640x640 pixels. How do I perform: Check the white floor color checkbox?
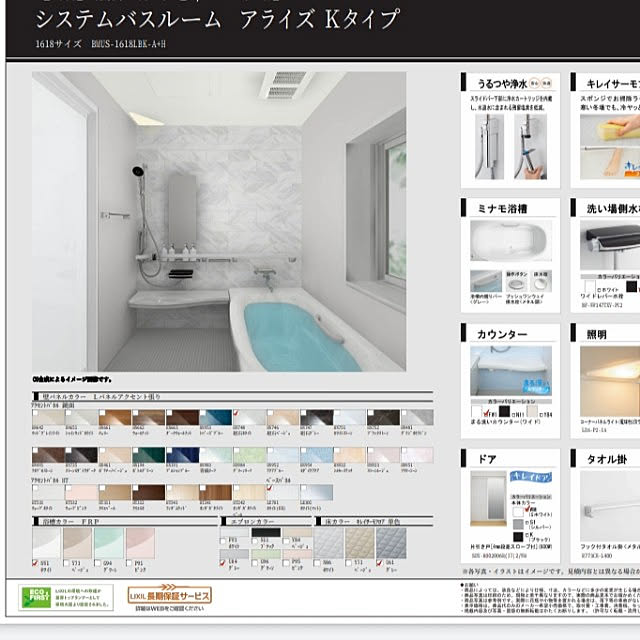[x=317, y=563]
